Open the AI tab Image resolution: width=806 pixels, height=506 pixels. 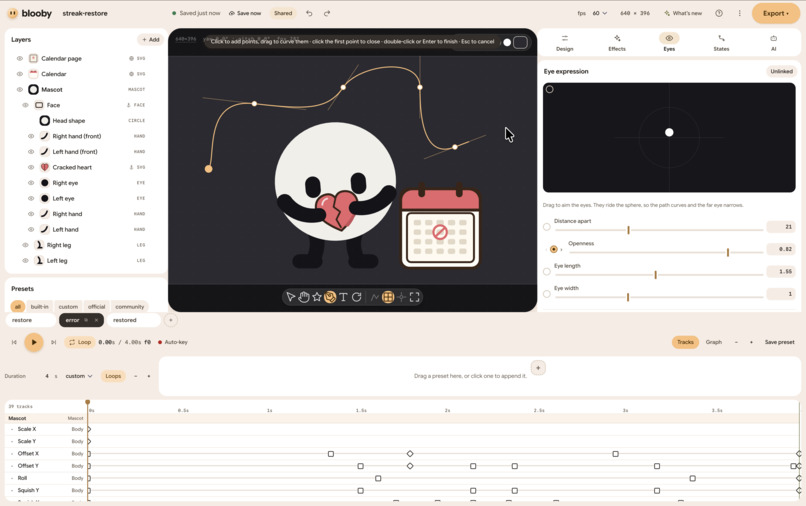774,43
